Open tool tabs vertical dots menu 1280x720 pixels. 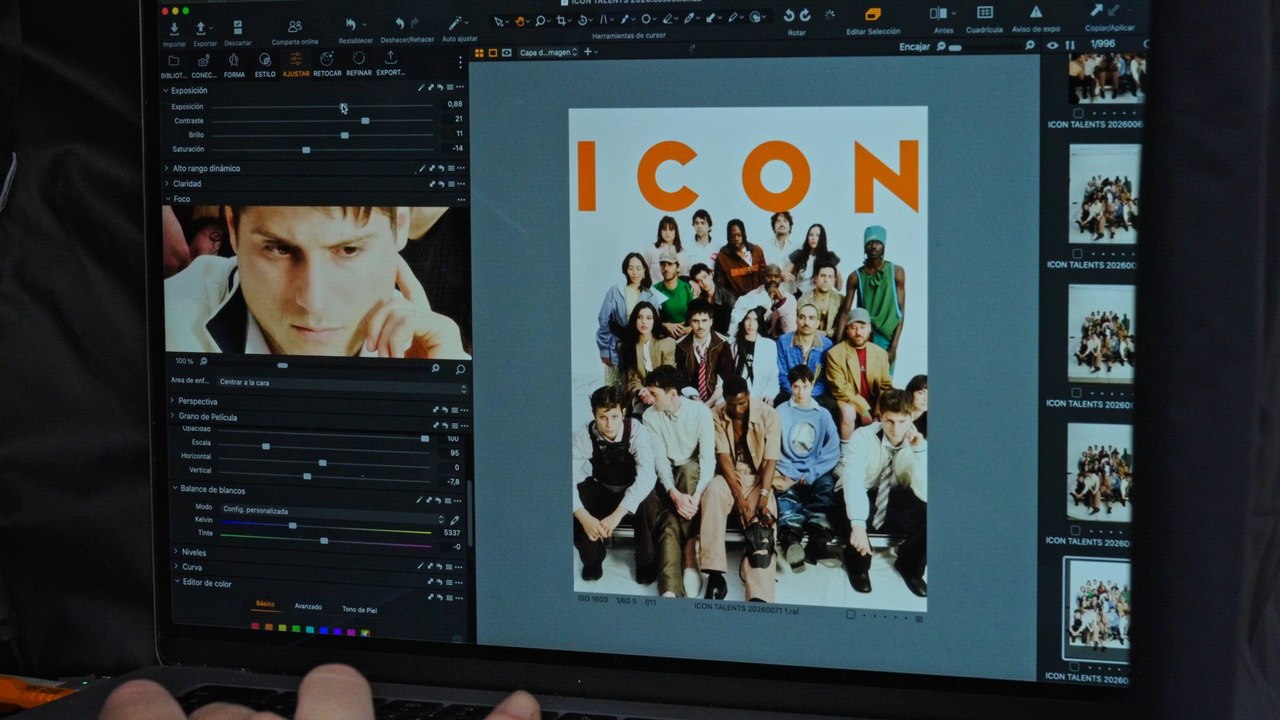460,62
